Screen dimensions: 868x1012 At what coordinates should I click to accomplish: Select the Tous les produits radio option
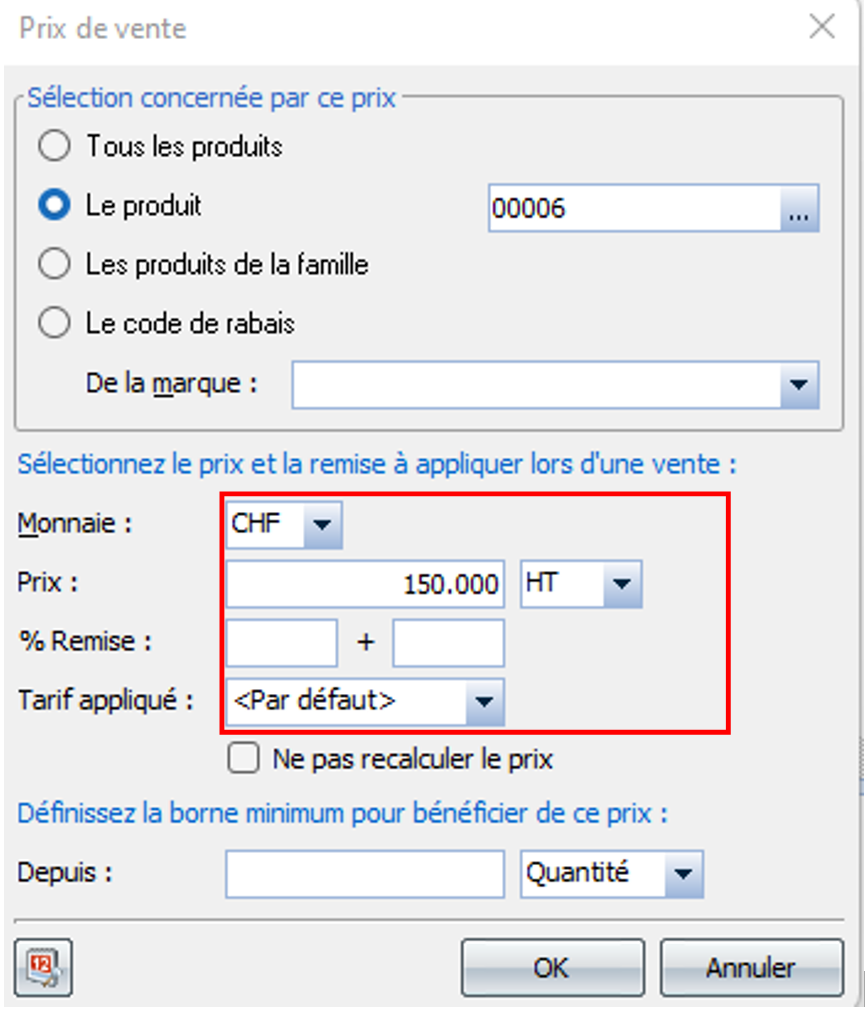(x=54, y=146)
